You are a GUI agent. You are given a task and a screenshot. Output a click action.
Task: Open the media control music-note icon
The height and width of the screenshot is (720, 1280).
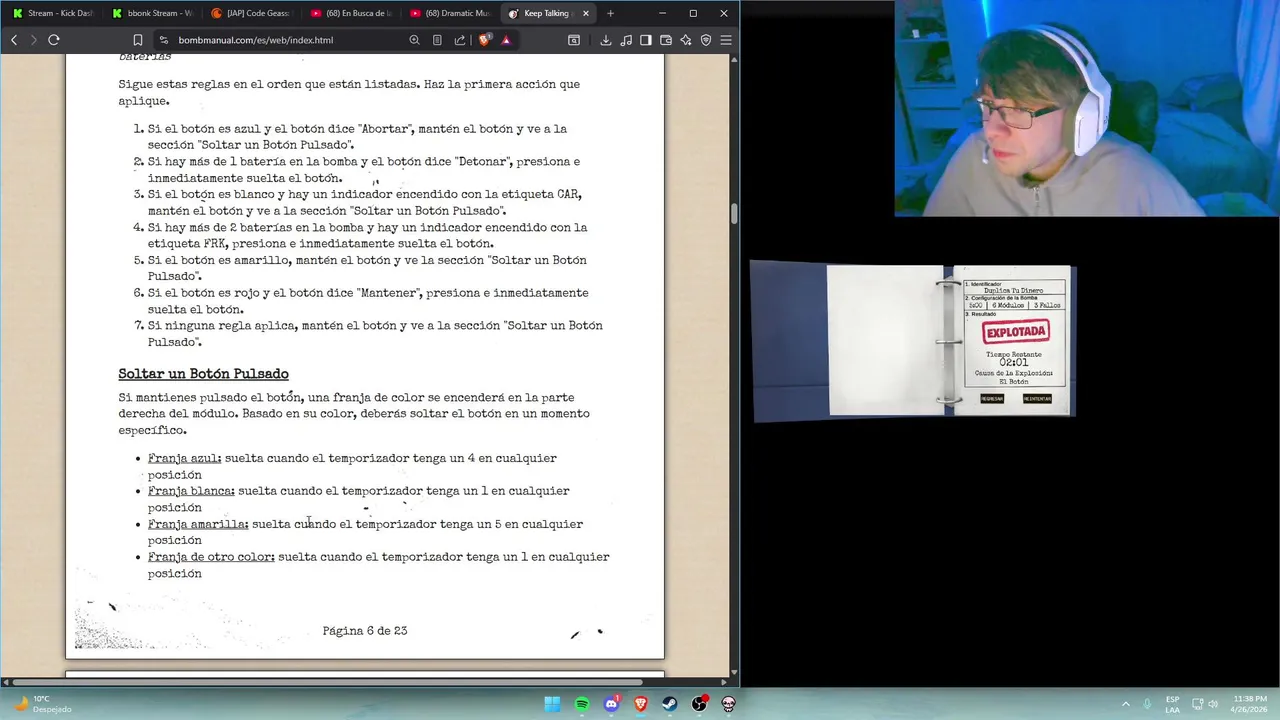[626, 40]
